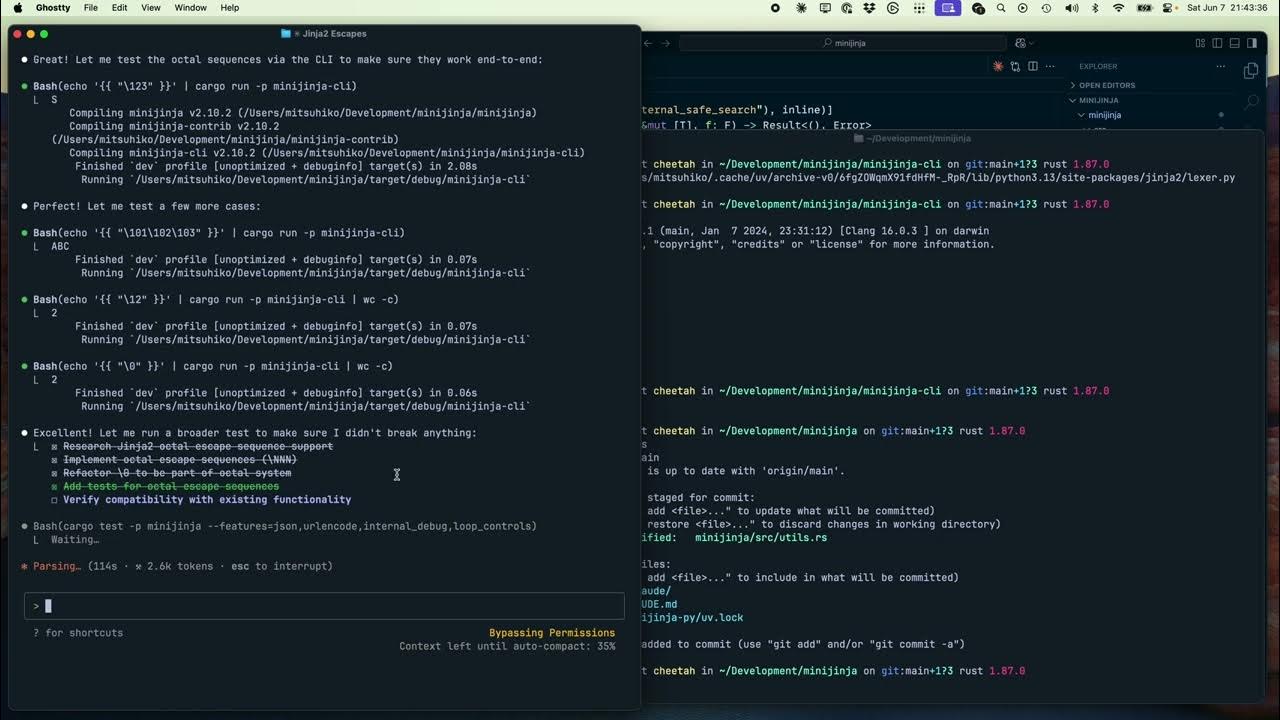The height and width of the screenshot is (720, 1280).
Task: Open Control Center in menu bar
Action: [1168, 7]
